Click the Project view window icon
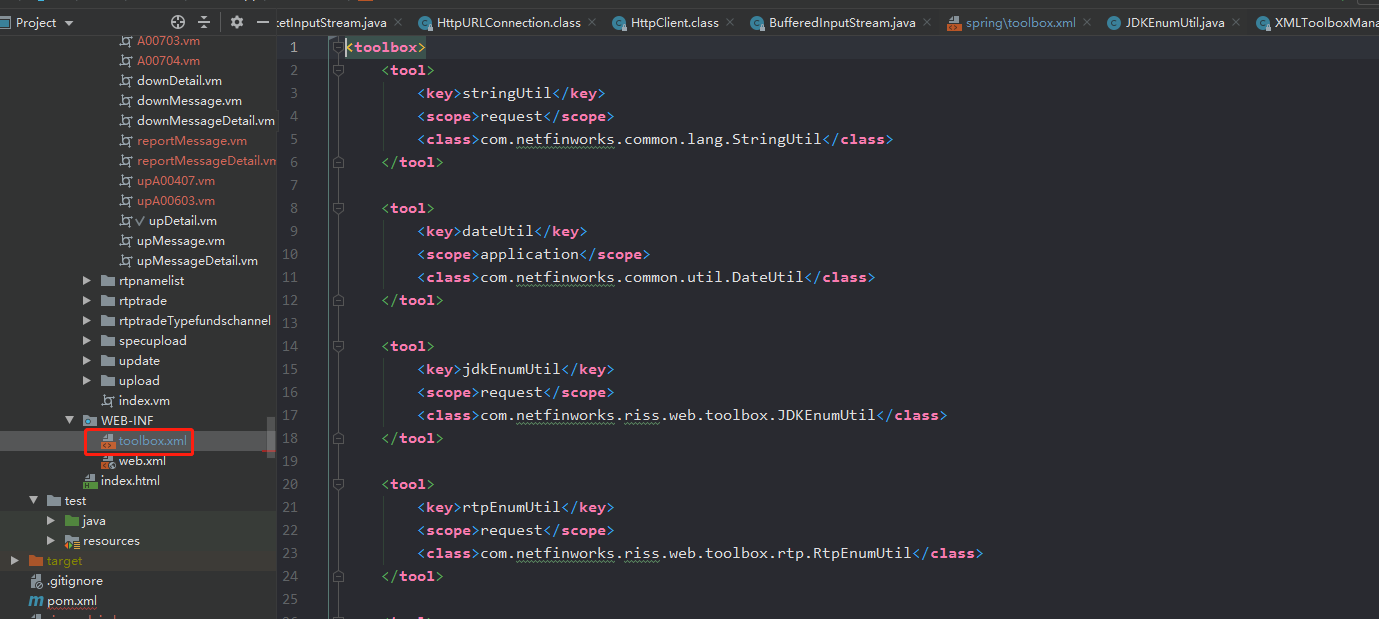1379x619 pixels. [5, 22]
